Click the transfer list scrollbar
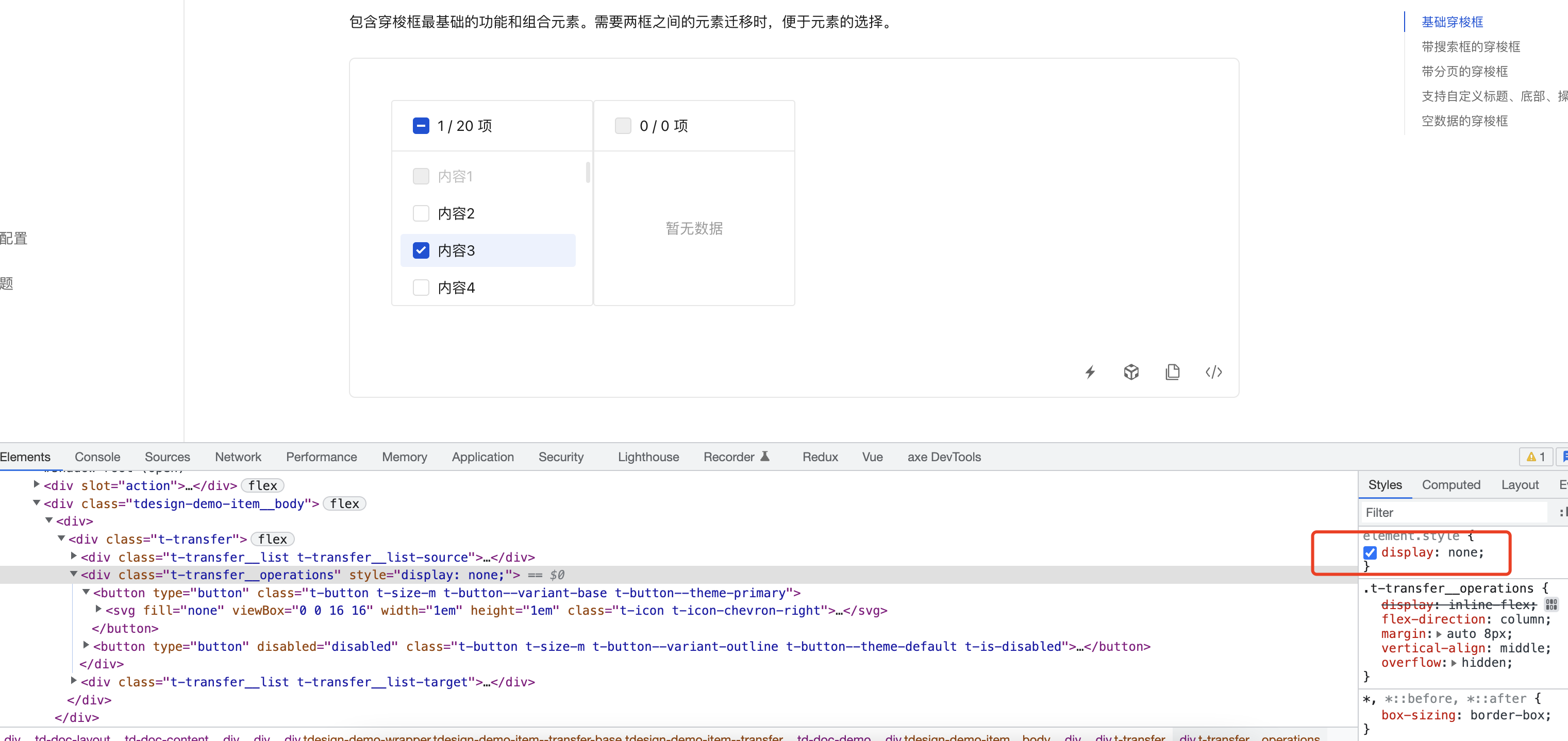The width and height of the screenshot is (1568, 741). 588,173
